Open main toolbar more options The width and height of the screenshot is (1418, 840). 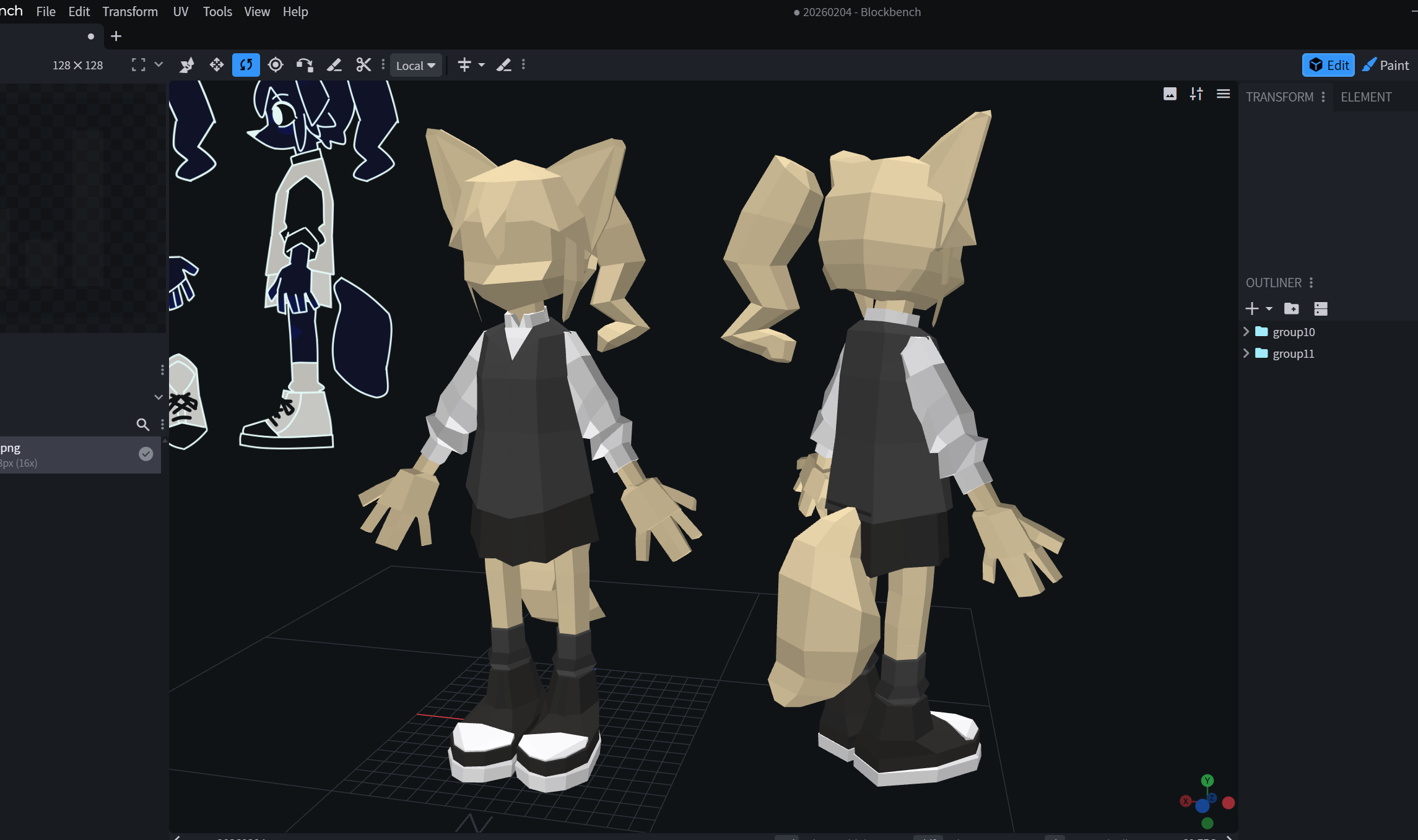tap(383, 64)
